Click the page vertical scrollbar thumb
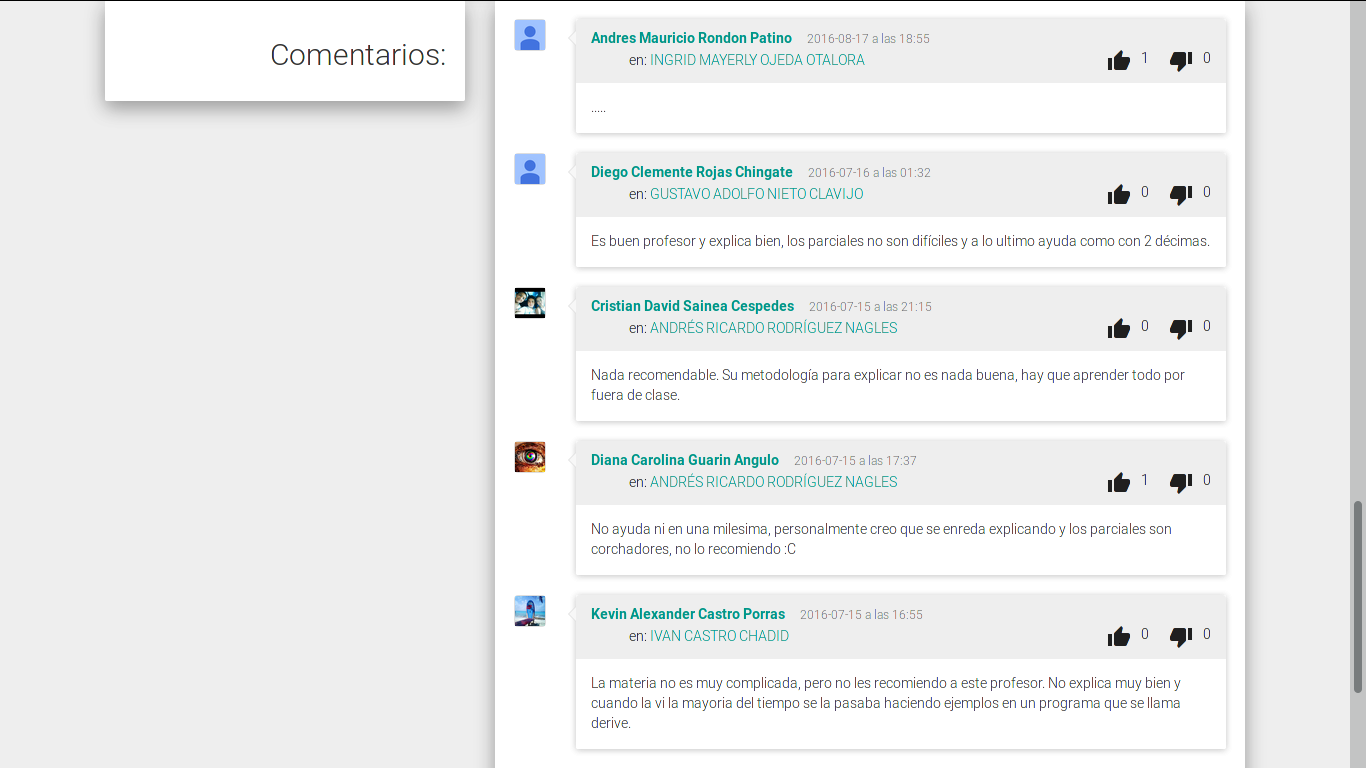The width and height of the screenshot is (1366, 768). tap(1358, 597)
